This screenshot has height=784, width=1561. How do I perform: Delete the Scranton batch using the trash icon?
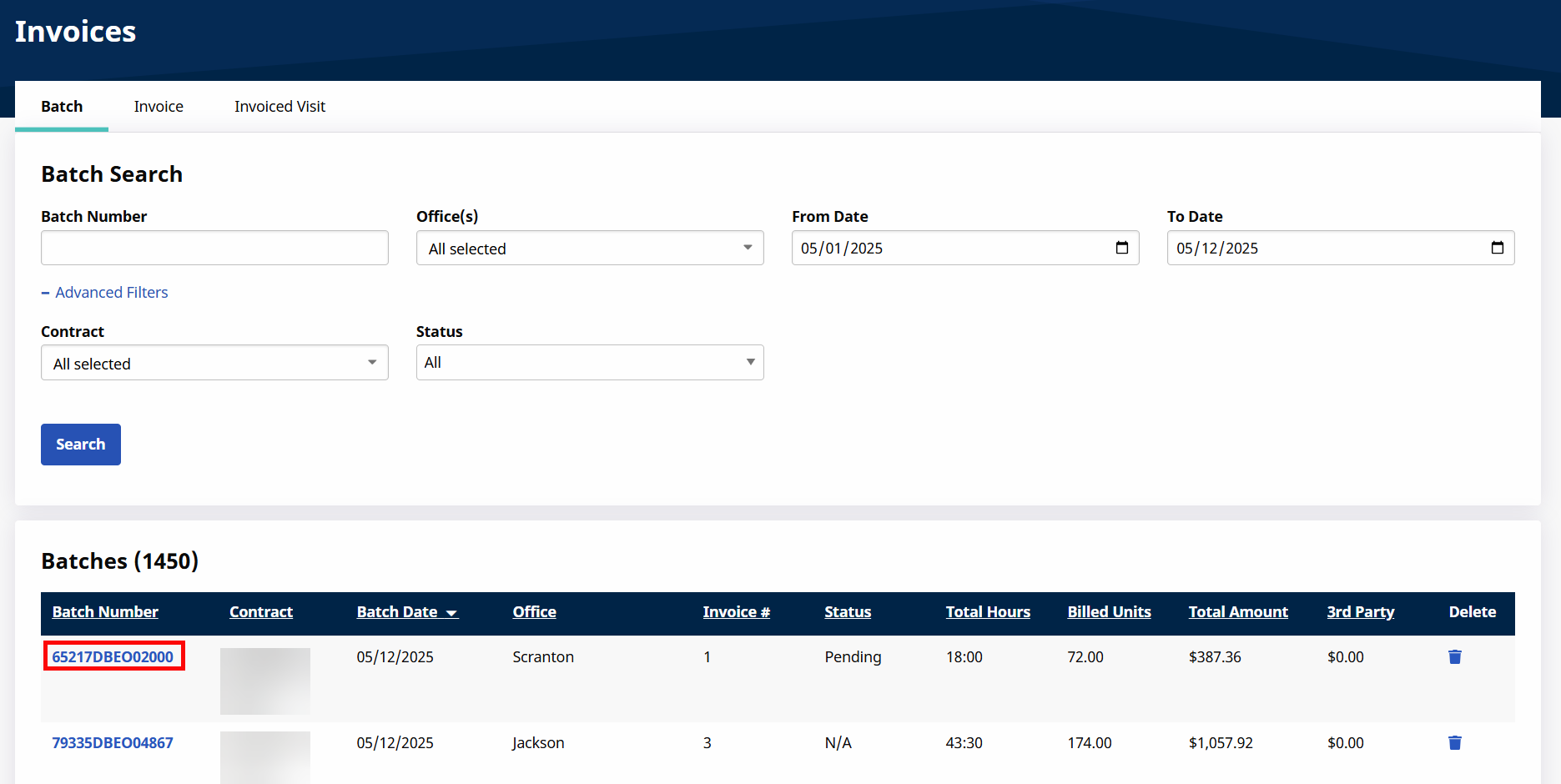pyautogui.click(x=1454, y=656)
